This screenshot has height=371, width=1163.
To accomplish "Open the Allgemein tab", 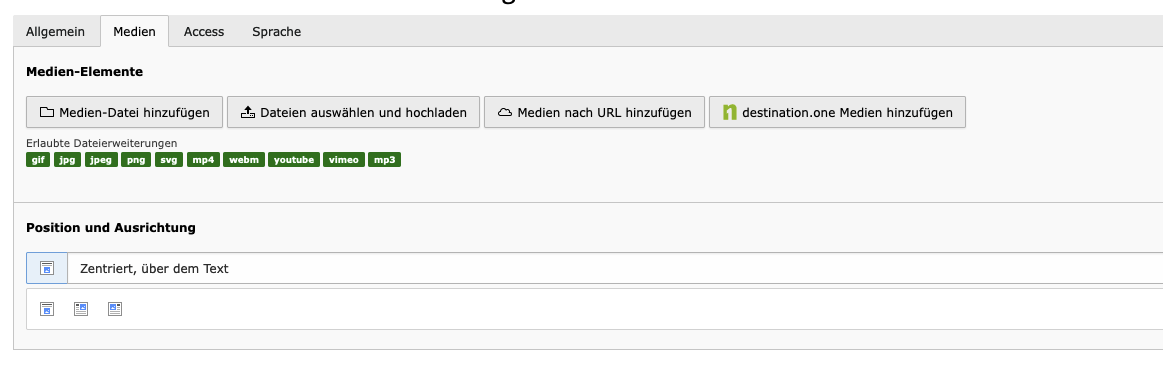I will (x=56, y=32).
